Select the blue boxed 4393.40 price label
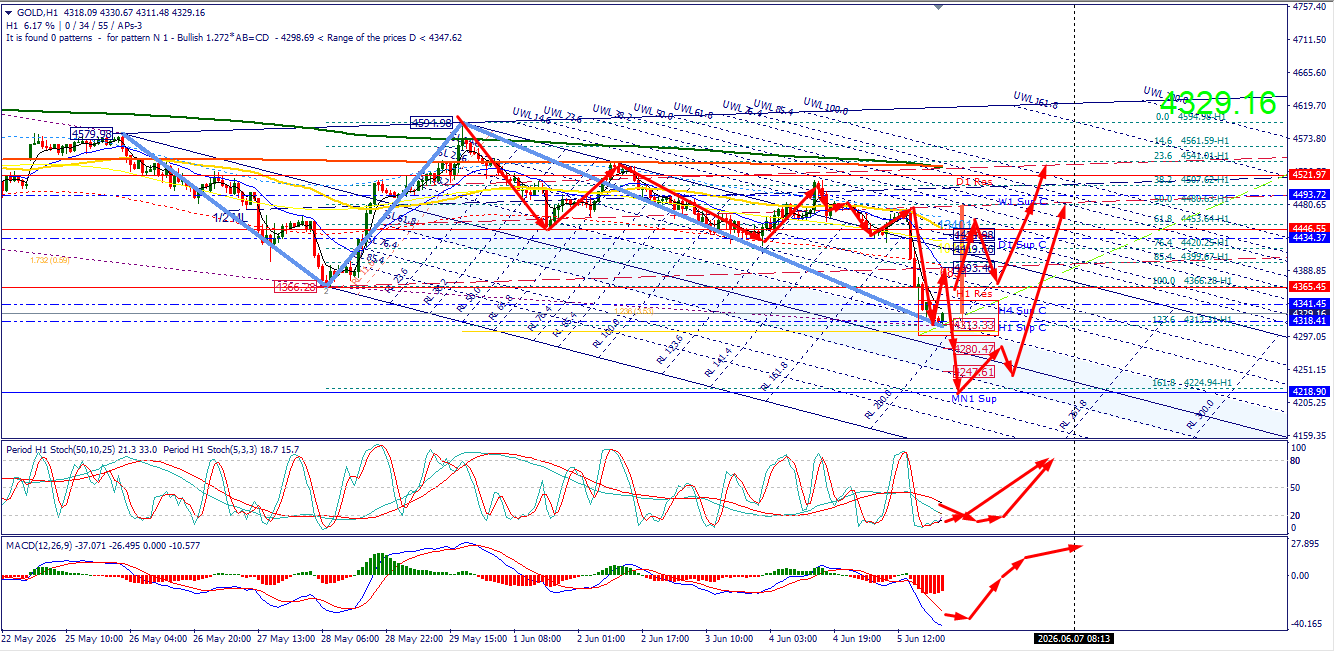 point(974,268)
